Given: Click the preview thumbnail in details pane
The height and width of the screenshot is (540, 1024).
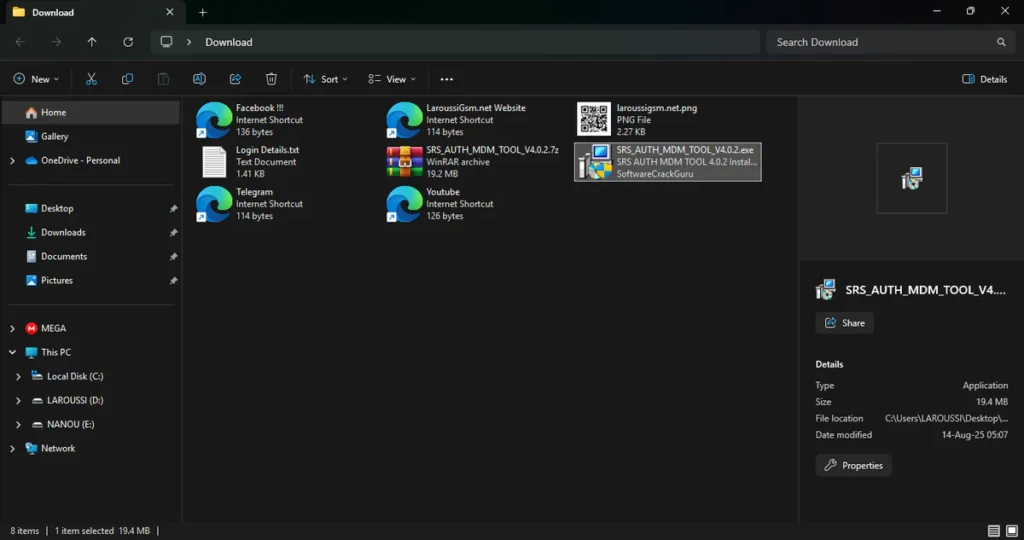Looking at the screenshot, I should coord(912,178).
